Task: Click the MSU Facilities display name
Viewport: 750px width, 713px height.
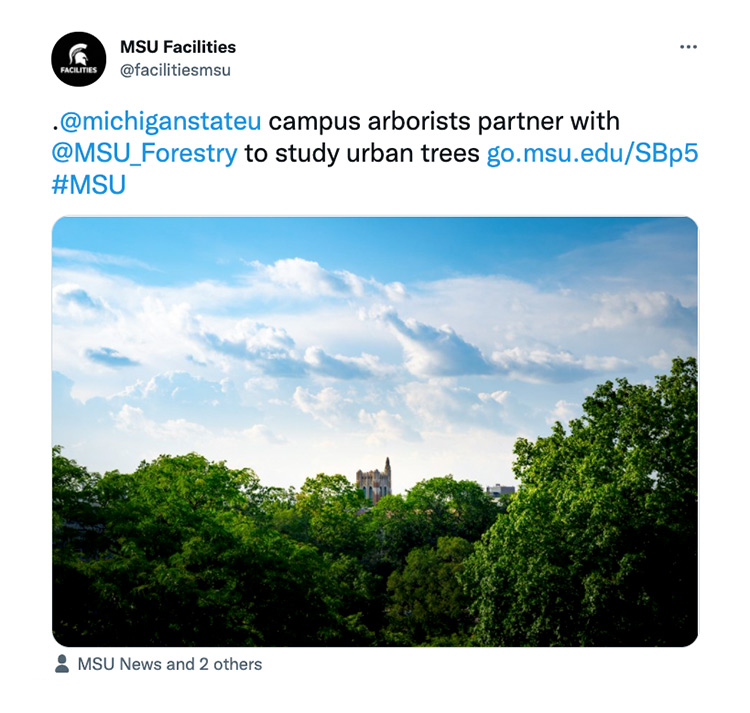Action: click(x=178, y=46)
